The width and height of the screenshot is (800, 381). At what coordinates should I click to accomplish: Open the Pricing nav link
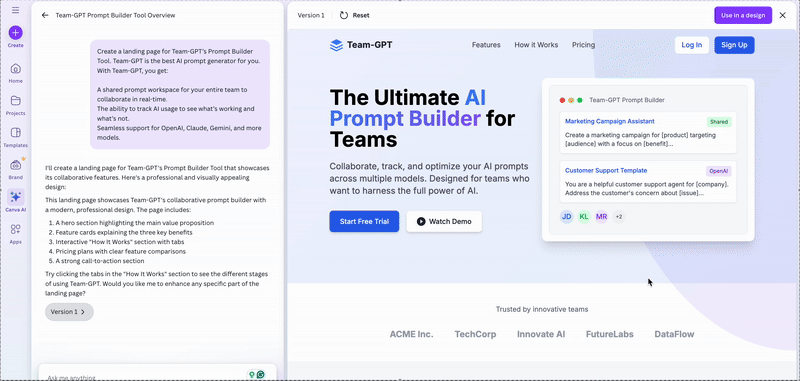click(x=583, y=45)
